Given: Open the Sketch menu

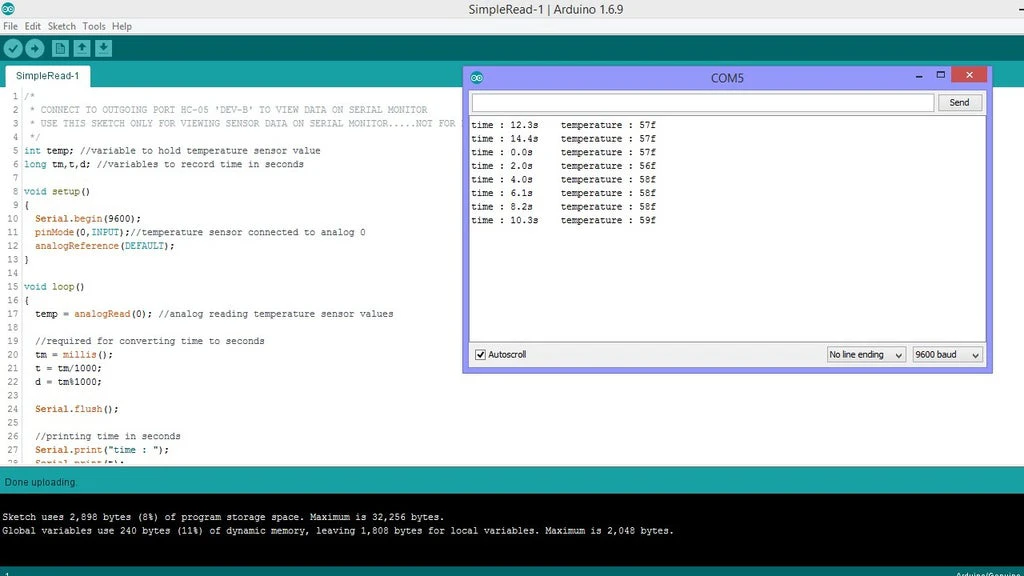Looking at the screenshot, I should point(62,26).
